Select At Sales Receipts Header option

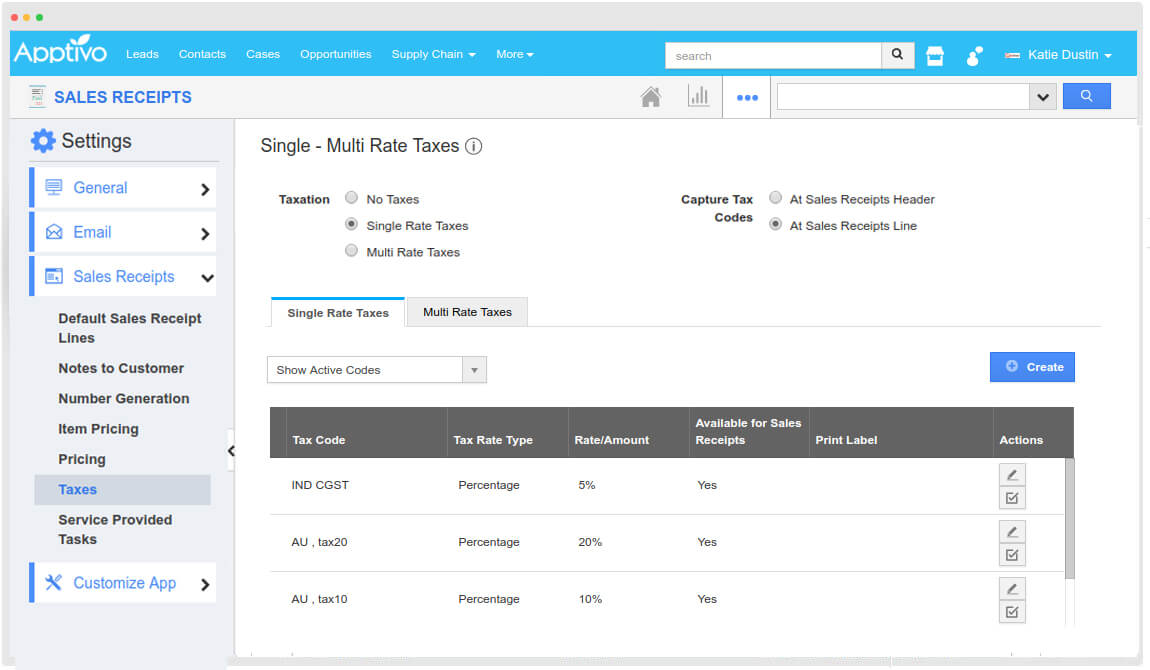776,198
